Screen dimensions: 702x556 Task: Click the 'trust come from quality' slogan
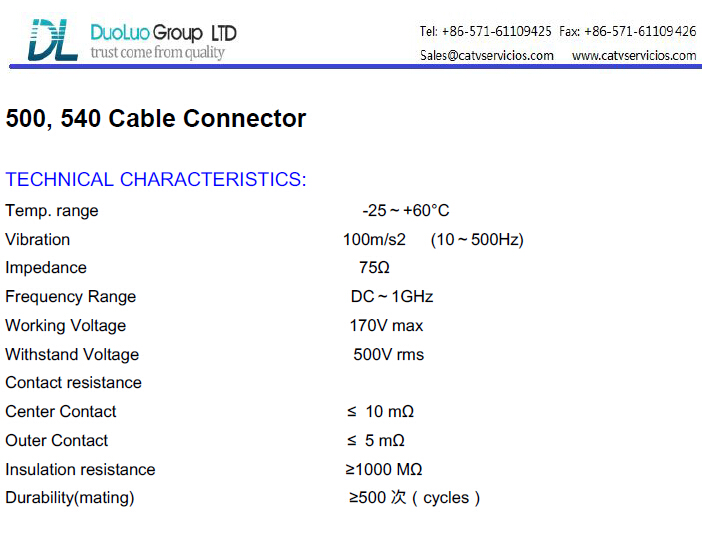[158, 53]
